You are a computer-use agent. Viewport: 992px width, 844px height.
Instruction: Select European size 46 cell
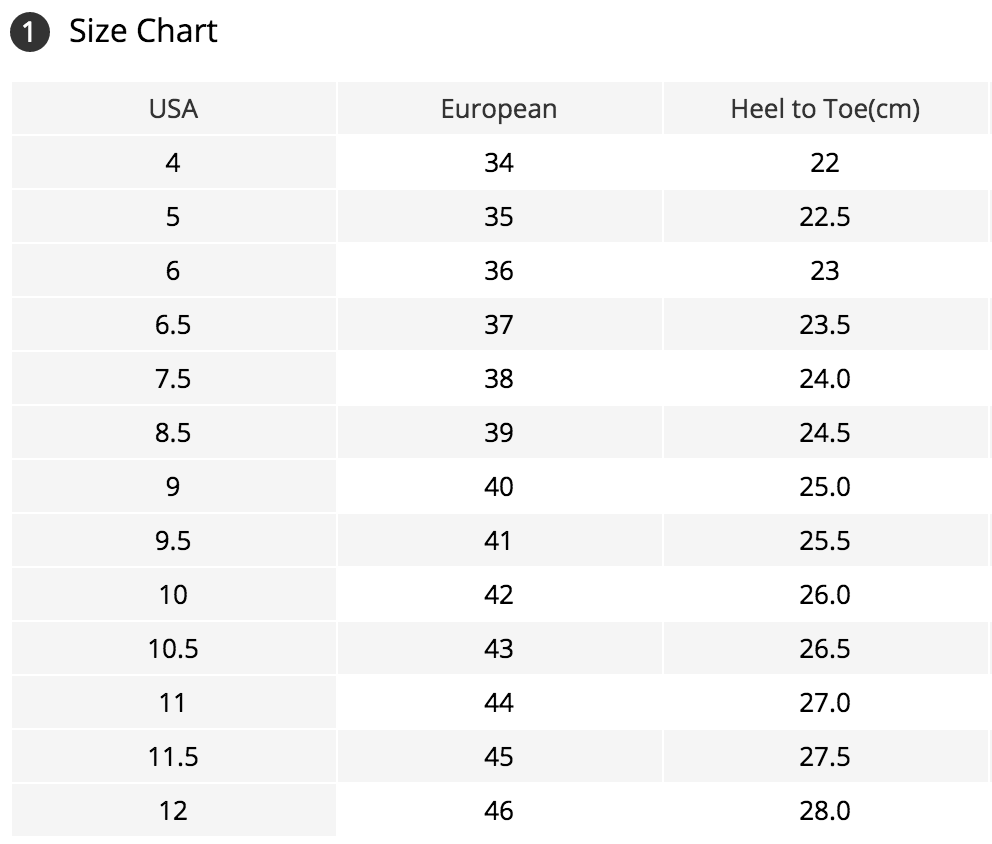click(498, 810)
